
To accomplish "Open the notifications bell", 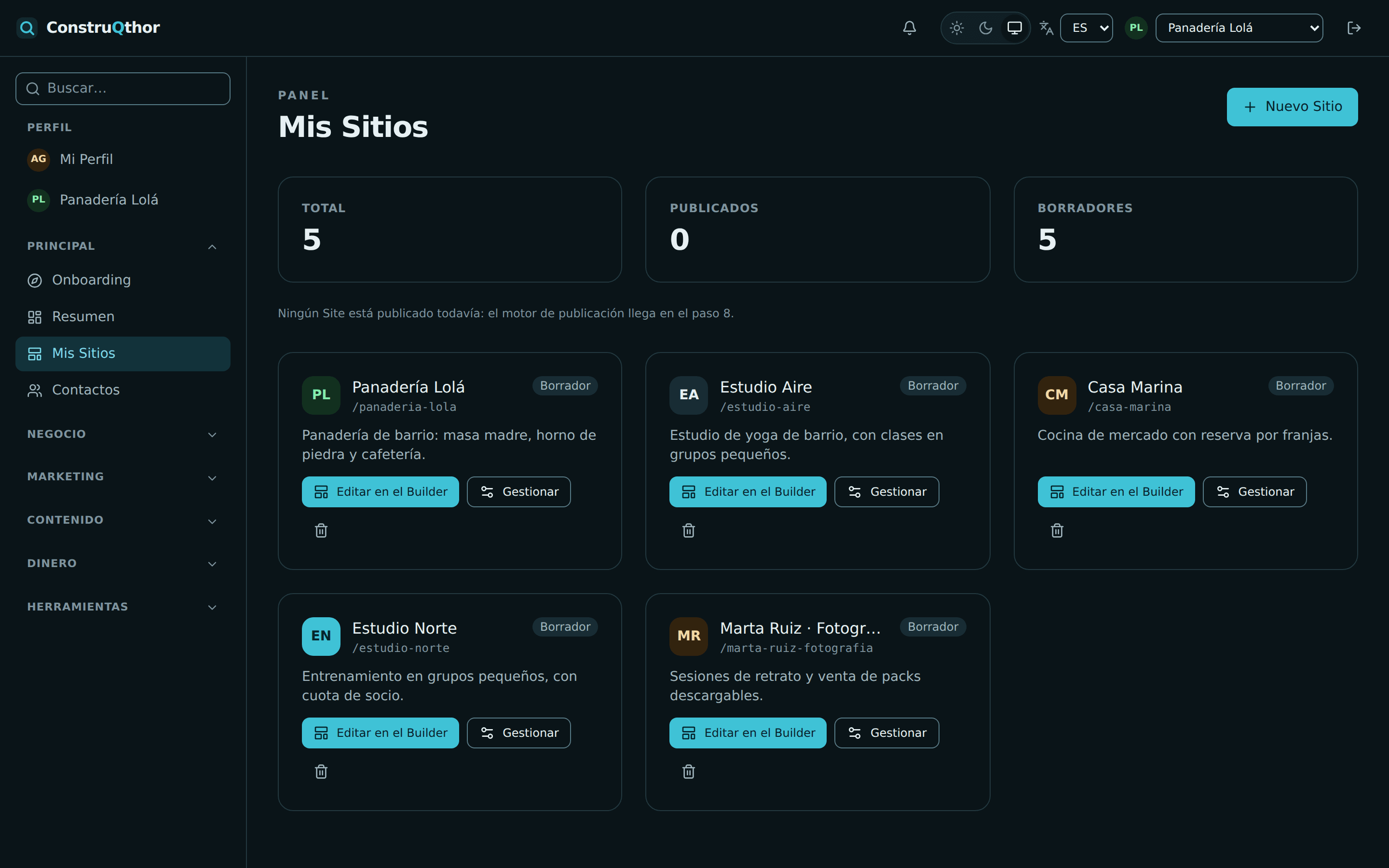I will [909, 27].
